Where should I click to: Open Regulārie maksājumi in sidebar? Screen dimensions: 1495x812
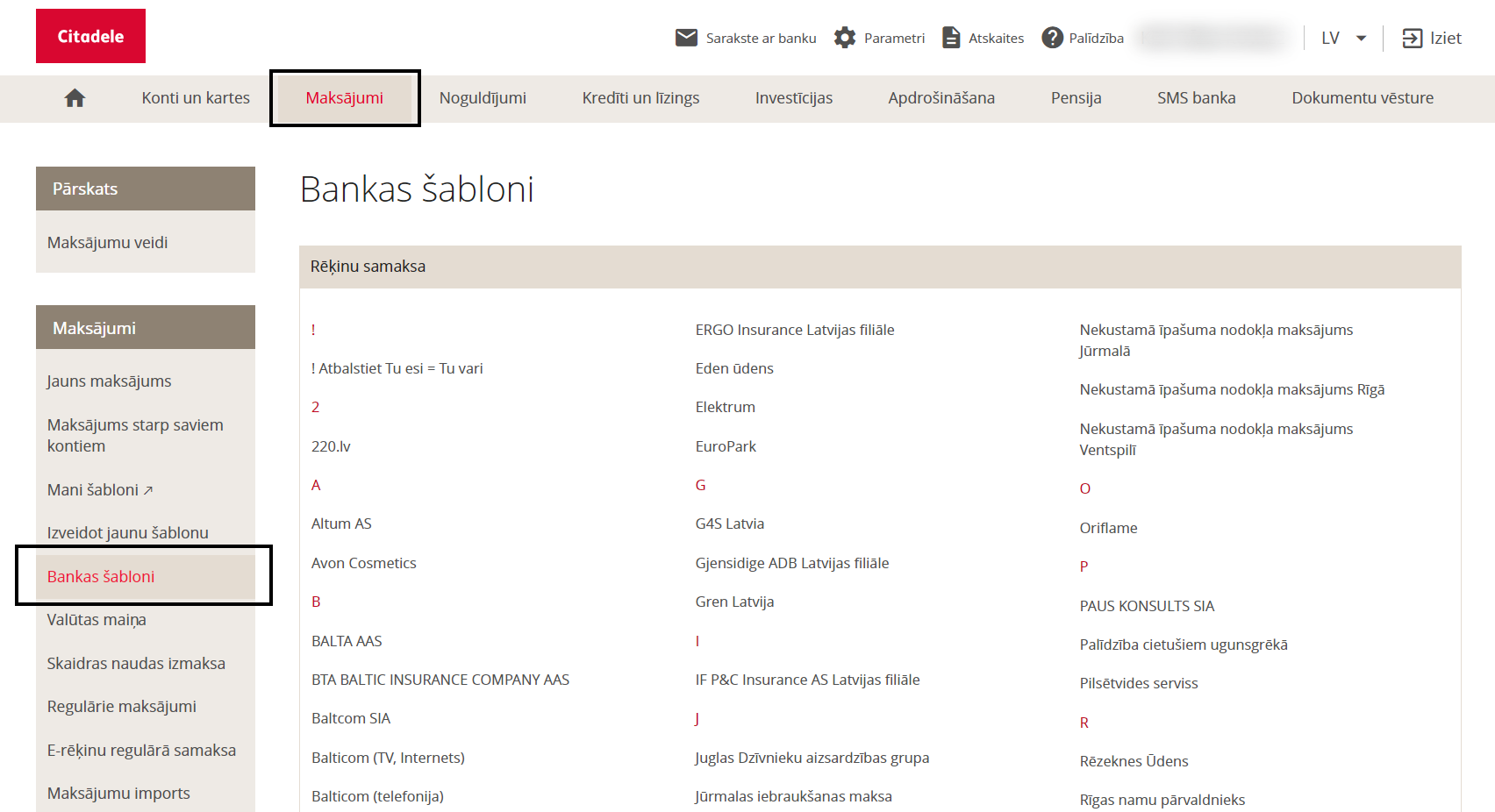[x=121, y=707]
